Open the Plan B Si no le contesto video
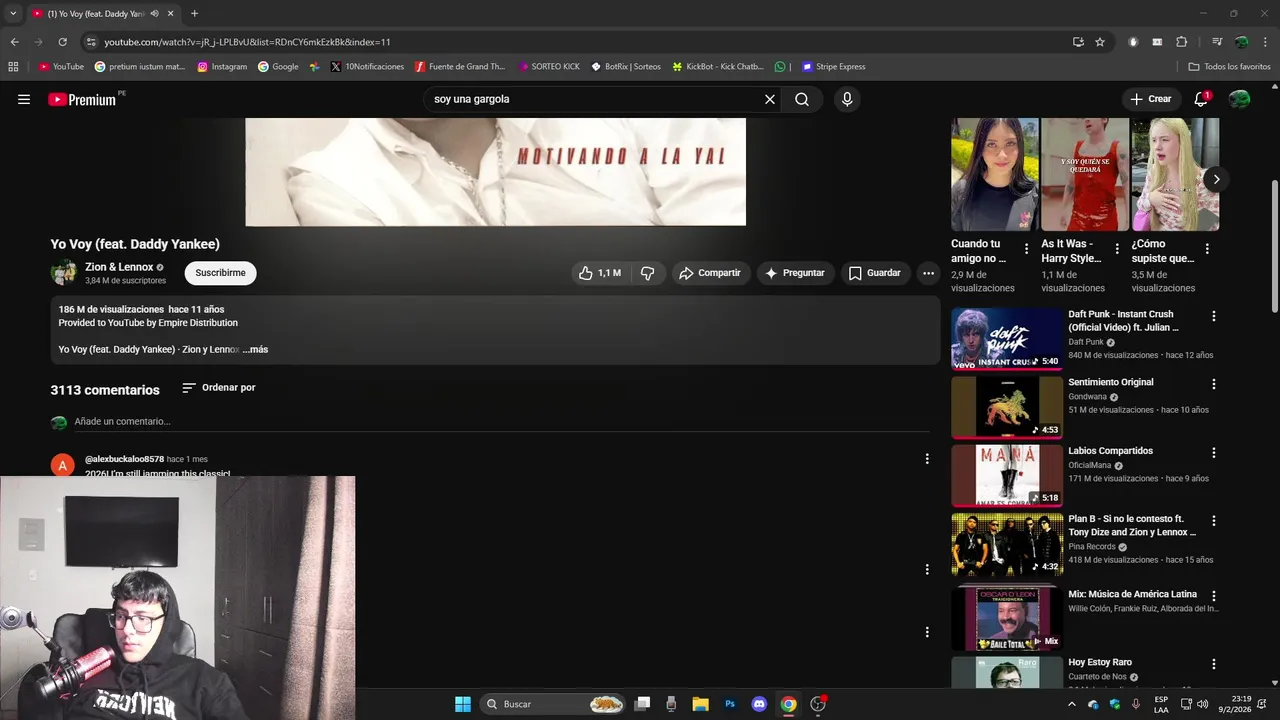 pyautogui.click(x=1007, y=544)
